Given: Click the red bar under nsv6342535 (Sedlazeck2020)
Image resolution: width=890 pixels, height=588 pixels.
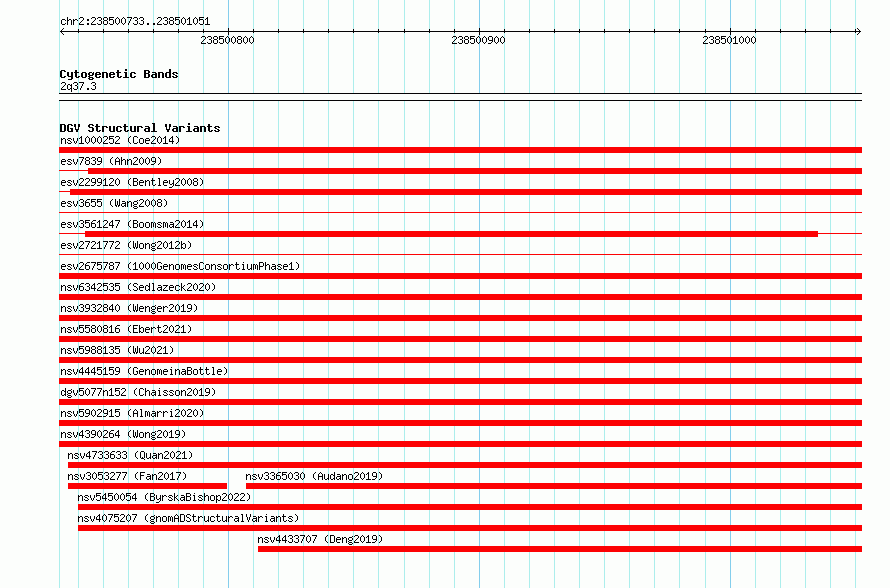Looking at the screenshot, I should [460, 297].
